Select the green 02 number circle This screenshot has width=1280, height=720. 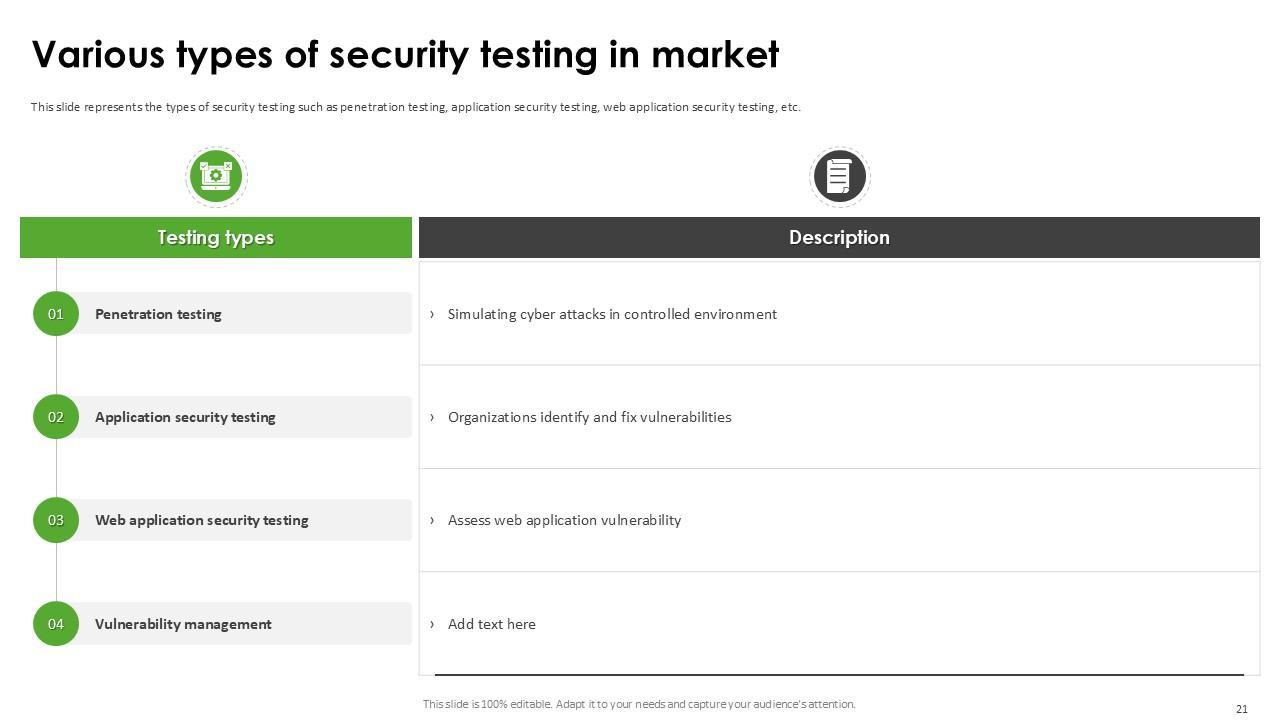(56, 417)
